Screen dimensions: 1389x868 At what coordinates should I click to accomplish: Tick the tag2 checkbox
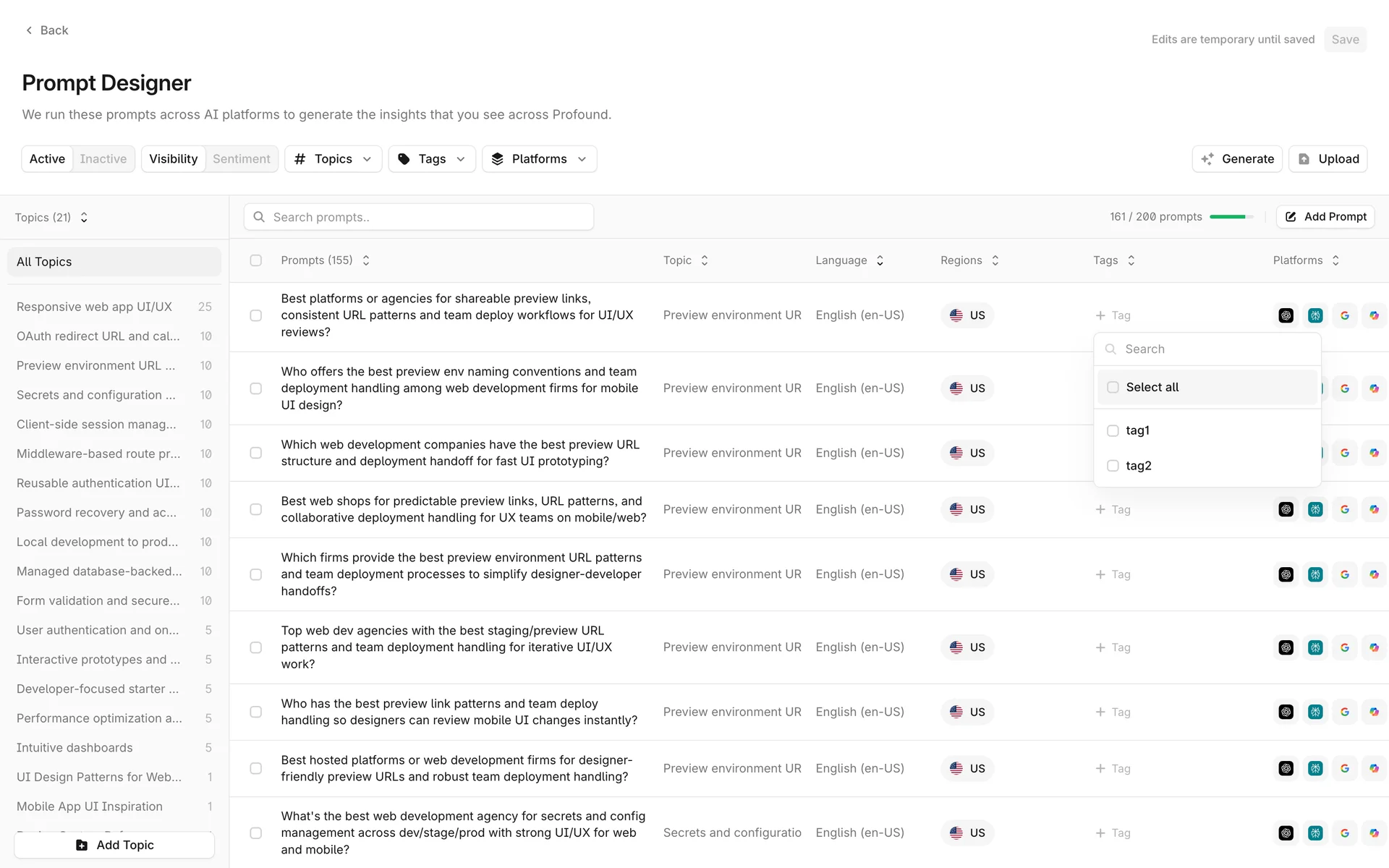(x=1113, y=466)
